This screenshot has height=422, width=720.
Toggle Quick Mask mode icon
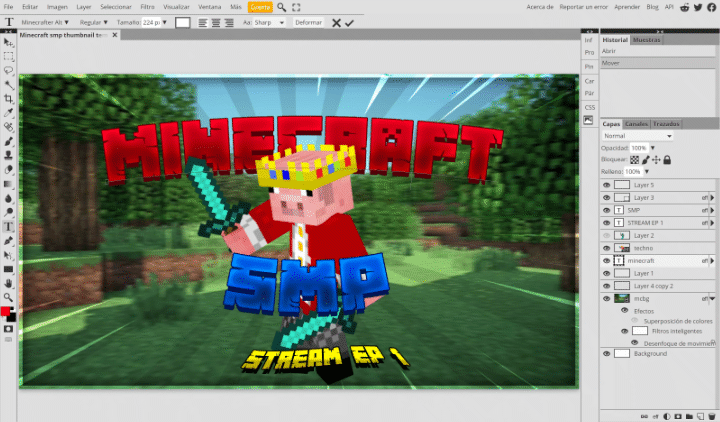pyautogui.click(x=8, y=329)
